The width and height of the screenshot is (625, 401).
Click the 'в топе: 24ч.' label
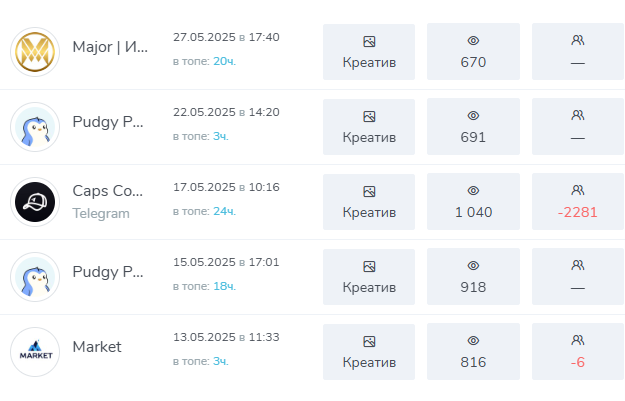pos(204,211)
